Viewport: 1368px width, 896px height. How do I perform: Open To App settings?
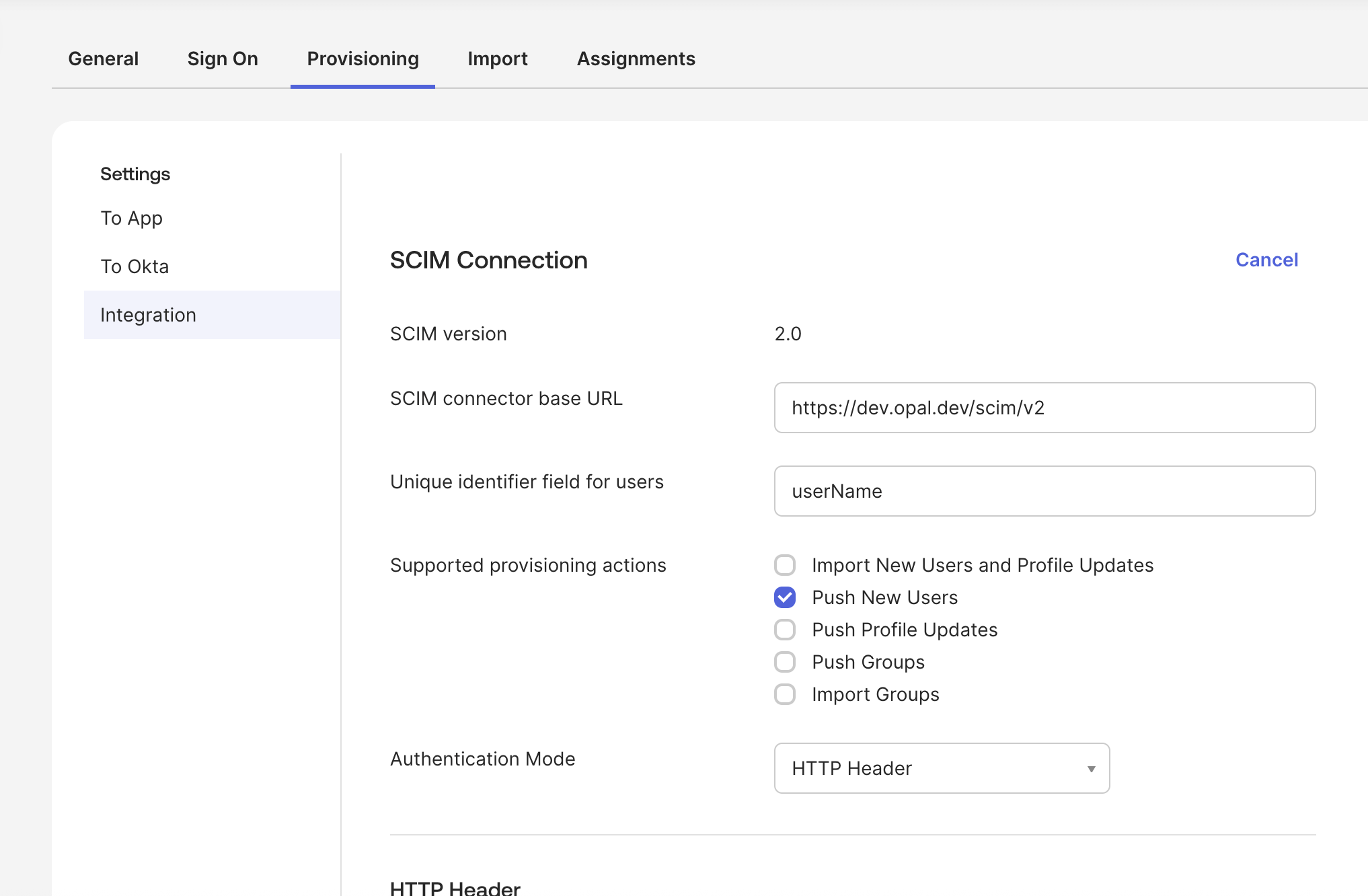click(x=131, y=218)
